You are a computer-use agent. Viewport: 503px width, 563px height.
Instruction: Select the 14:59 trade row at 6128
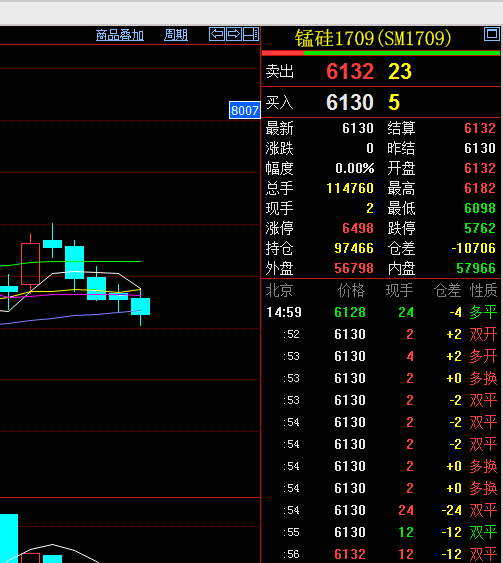coord(381,312)
